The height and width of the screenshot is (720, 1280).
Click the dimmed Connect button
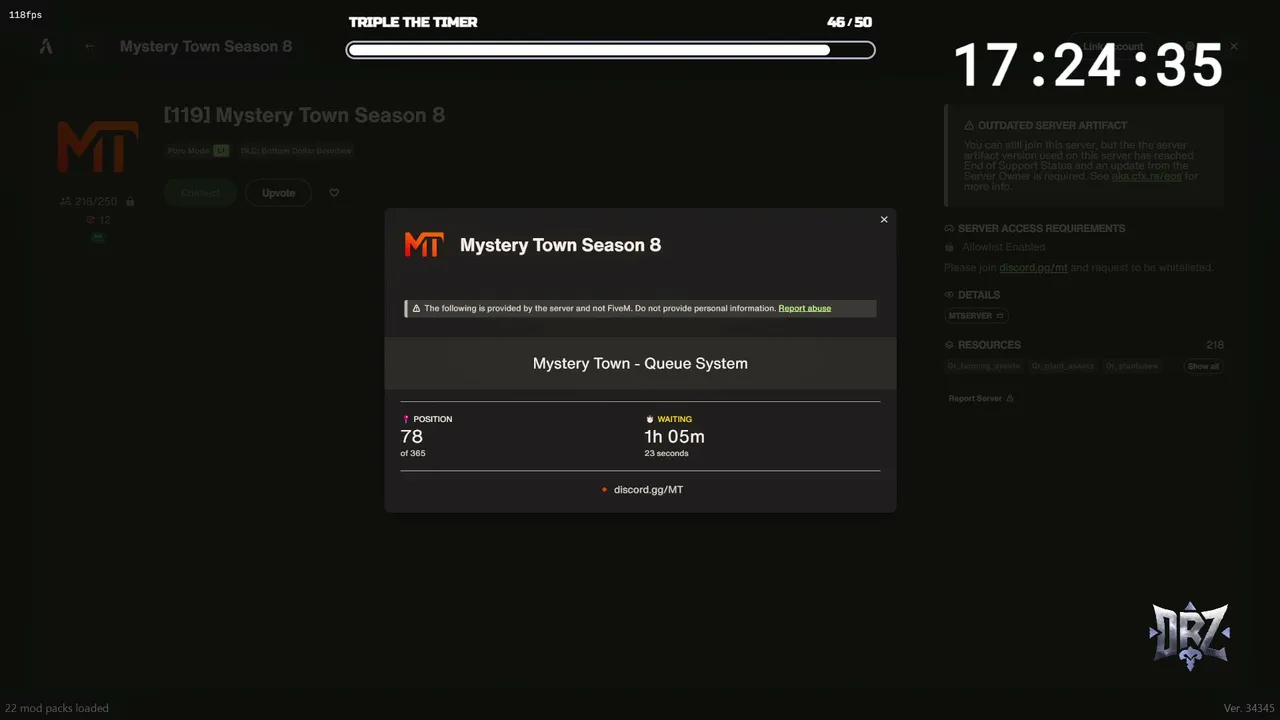coord(200,193)
